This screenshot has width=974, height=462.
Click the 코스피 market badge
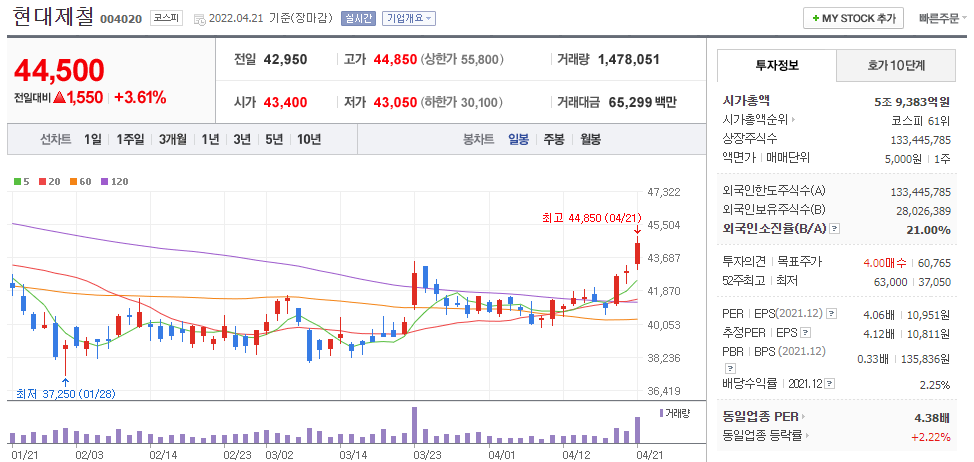[166, 19]
